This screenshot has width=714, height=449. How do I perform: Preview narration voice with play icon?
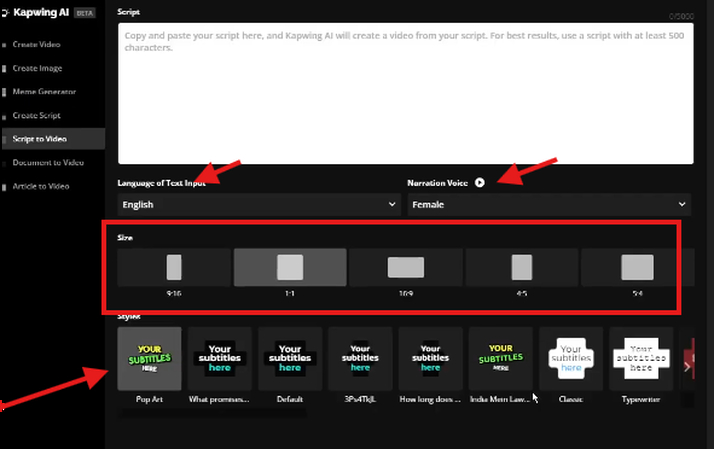[479, 183]
